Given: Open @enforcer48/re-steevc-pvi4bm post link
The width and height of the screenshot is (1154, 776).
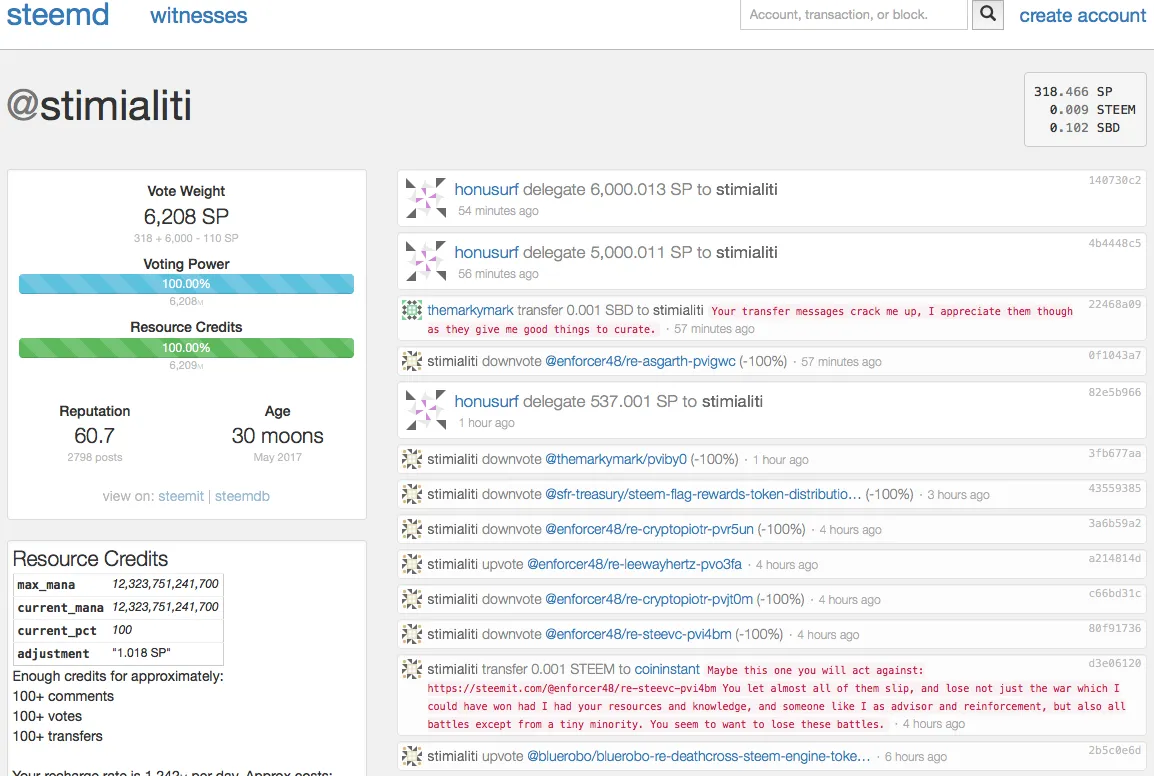Looking at the screenshot, I should click(638, 634).
